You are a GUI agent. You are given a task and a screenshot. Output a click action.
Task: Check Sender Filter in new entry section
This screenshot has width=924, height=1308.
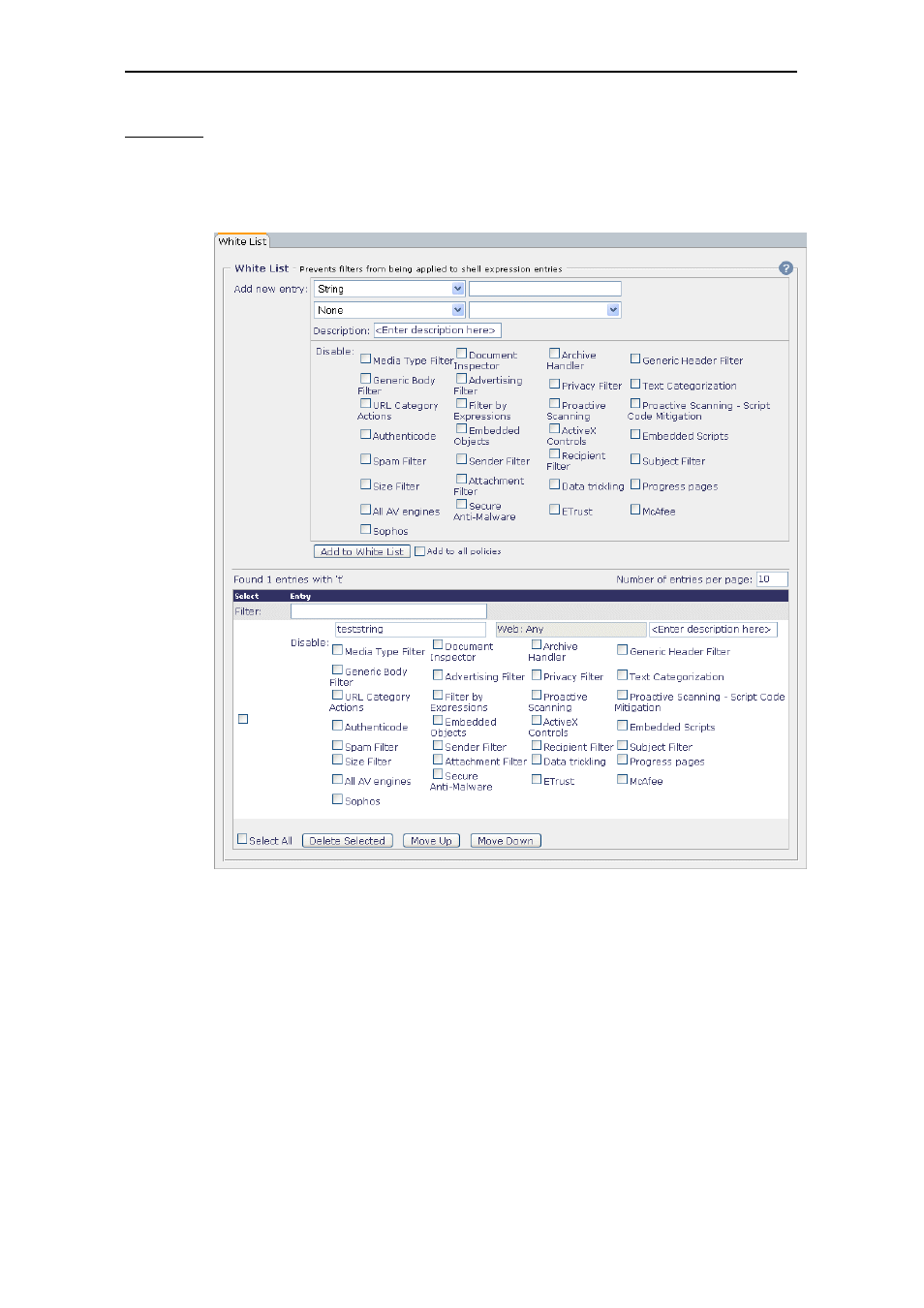[x=462, y=459]
